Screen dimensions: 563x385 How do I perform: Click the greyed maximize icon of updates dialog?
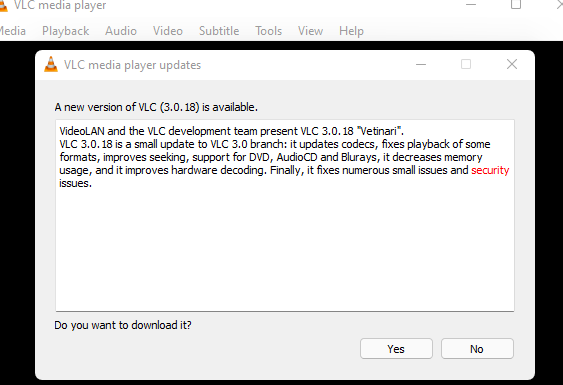[466, 64]
